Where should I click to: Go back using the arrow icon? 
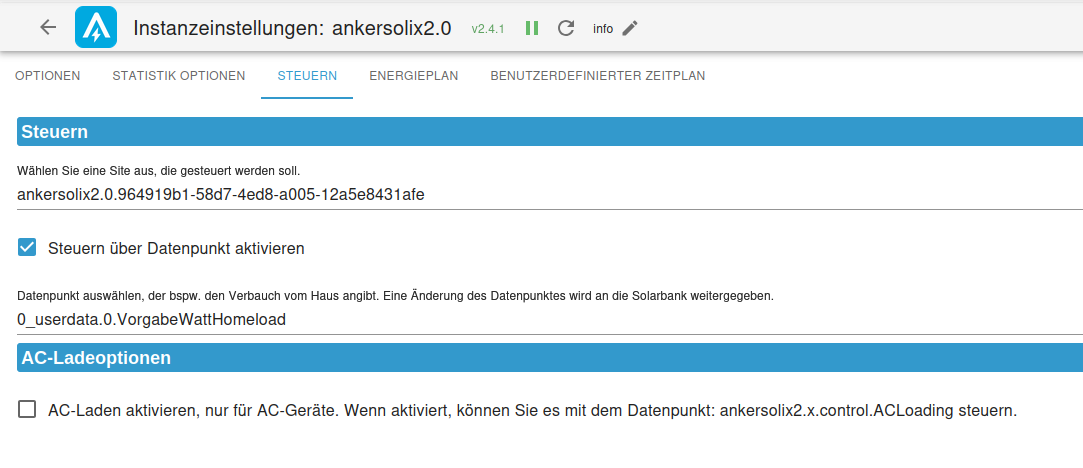click(x=48, y=28)
